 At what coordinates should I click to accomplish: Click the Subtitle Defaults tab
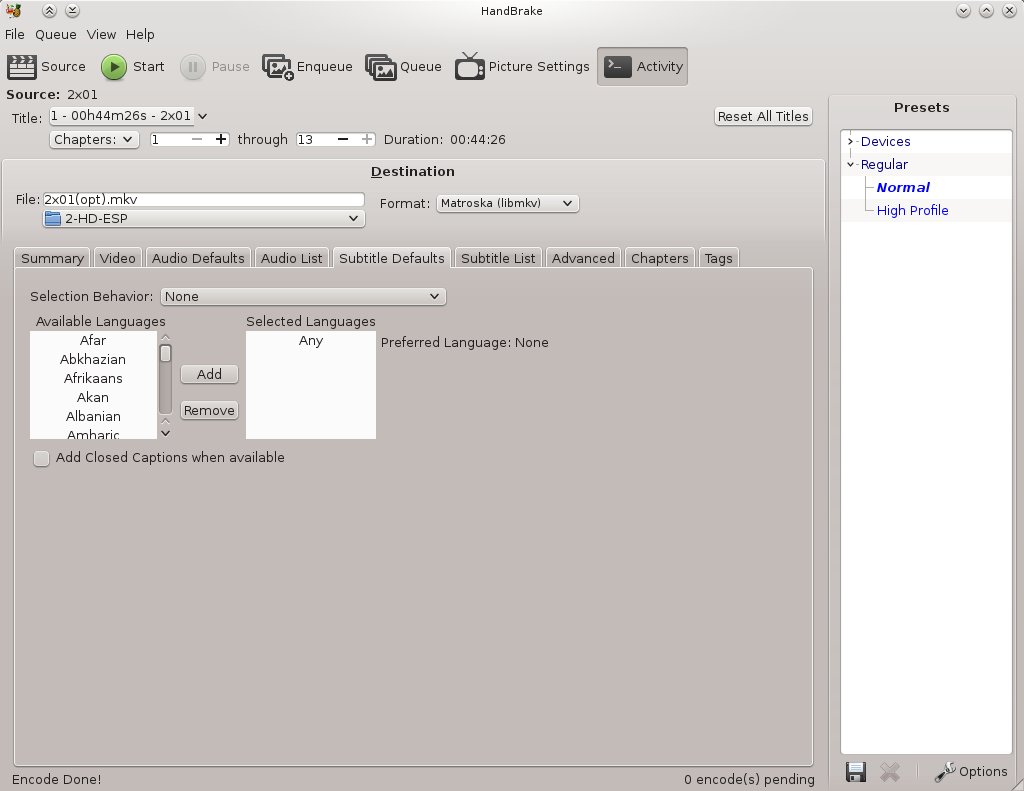pyautogui.click(x=392, y=258)
